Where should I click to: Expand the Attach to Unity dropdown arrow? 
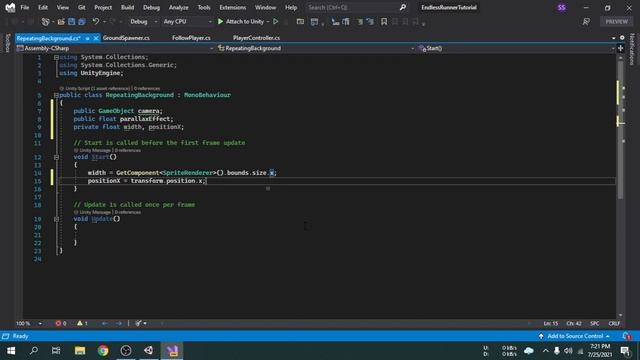tap(268, 21)
